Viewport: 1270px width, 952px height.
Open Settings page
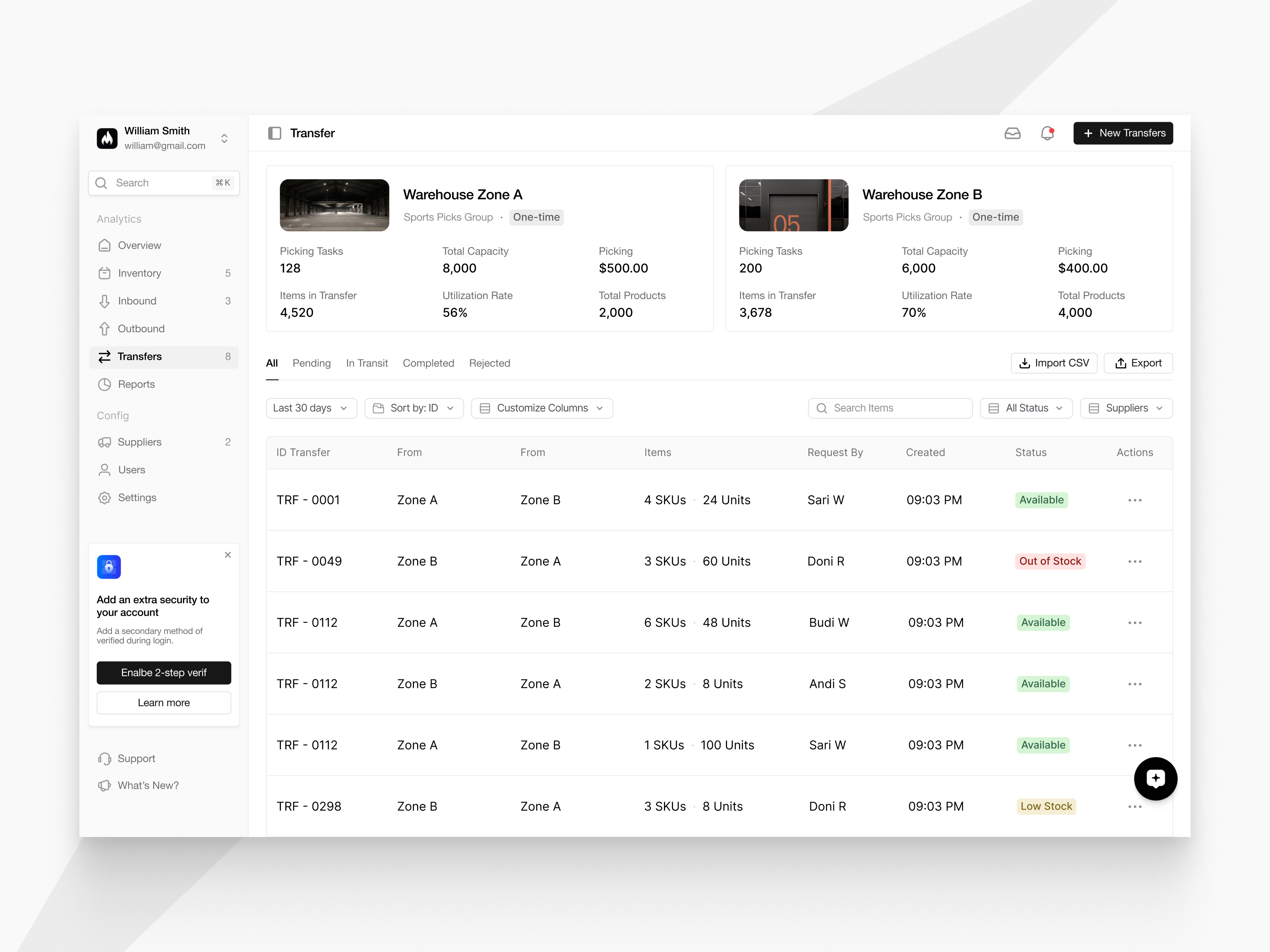(x=164, y=497)
